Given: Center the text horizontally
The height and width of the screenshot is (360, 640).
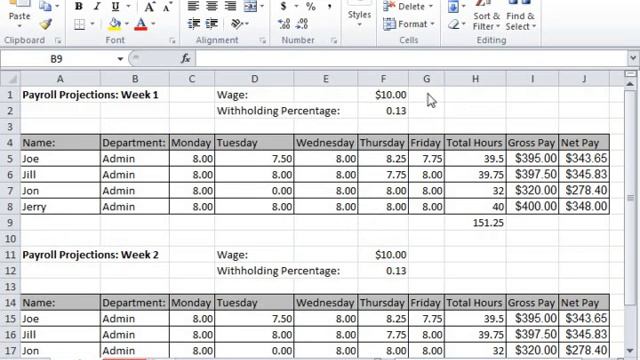Looking at the screenshot, I should [211, 6].
